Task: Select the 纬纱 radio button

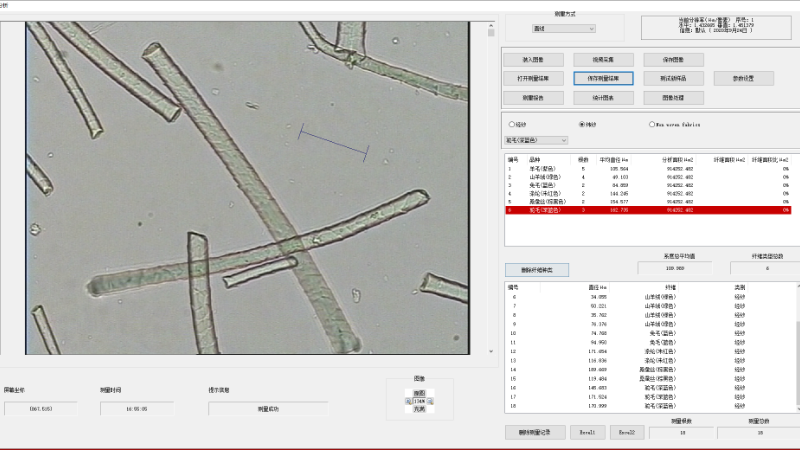Action: [x=582, y=124]
